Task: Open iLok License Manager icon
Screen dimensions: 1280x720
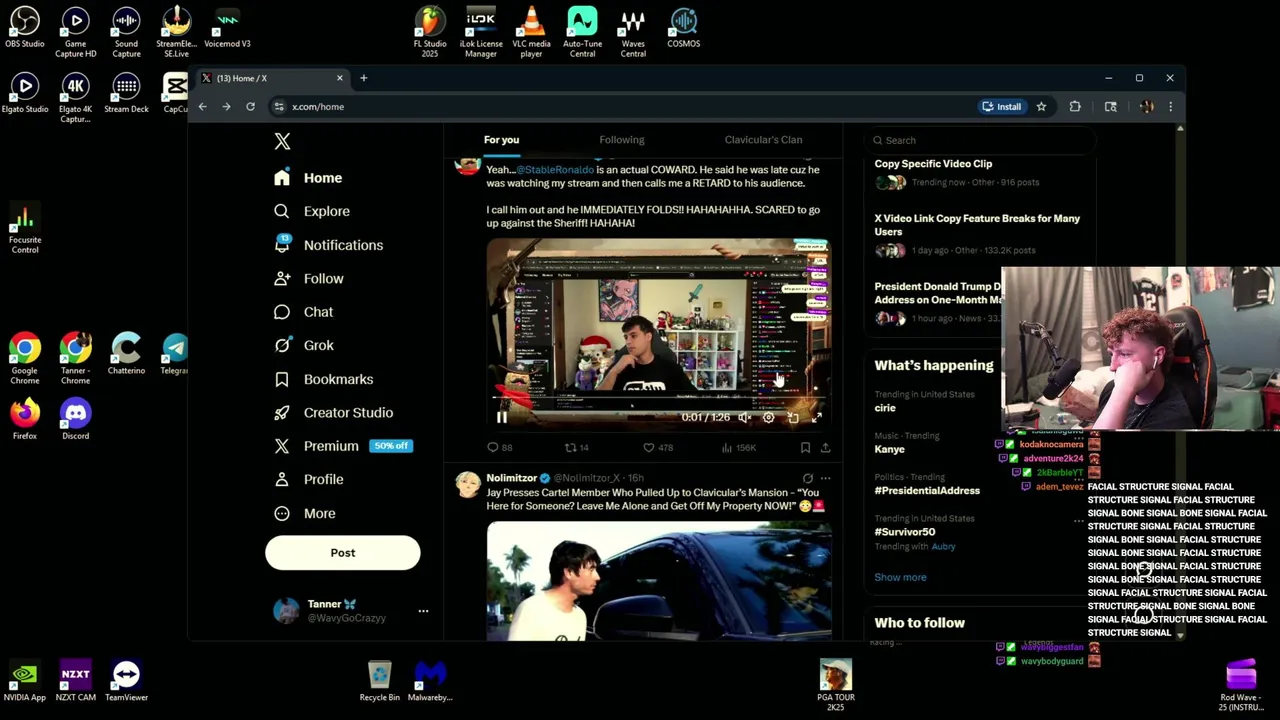Action: click(481, 32)
